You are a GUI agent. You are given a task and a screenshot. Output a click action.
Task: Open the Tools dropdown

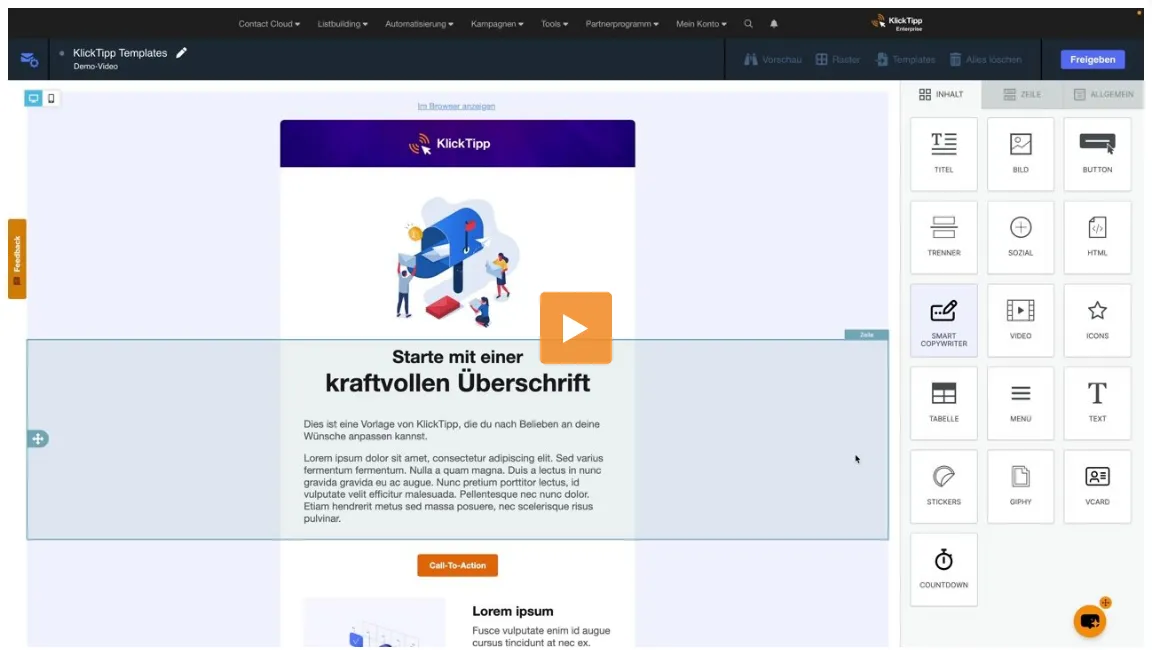[554, 24]
